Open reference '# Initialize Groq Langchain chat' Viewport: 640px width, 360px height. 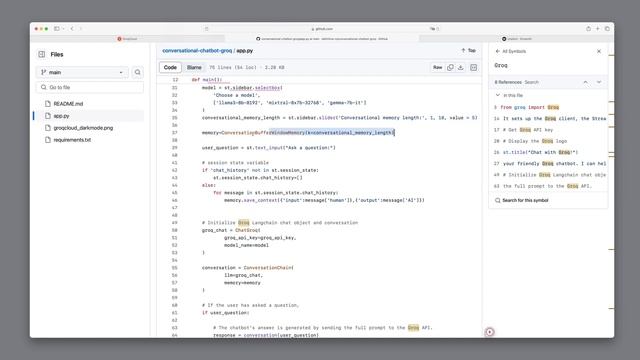click(x=549, y=175)
